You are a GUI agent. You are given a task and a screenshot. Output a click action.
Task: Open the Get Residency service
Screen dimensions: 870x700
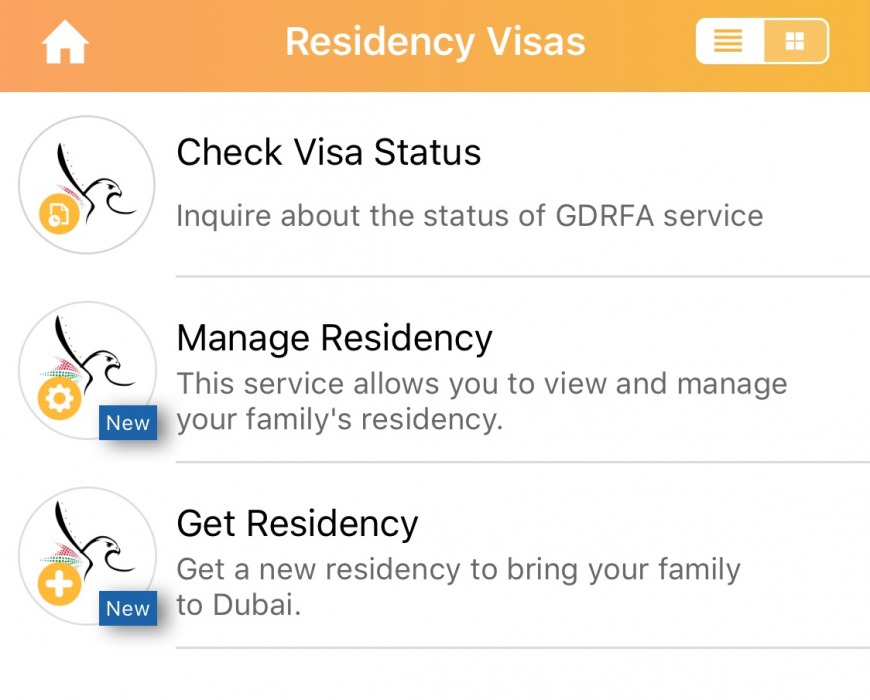pyautogui.click(x=297, y=523)
